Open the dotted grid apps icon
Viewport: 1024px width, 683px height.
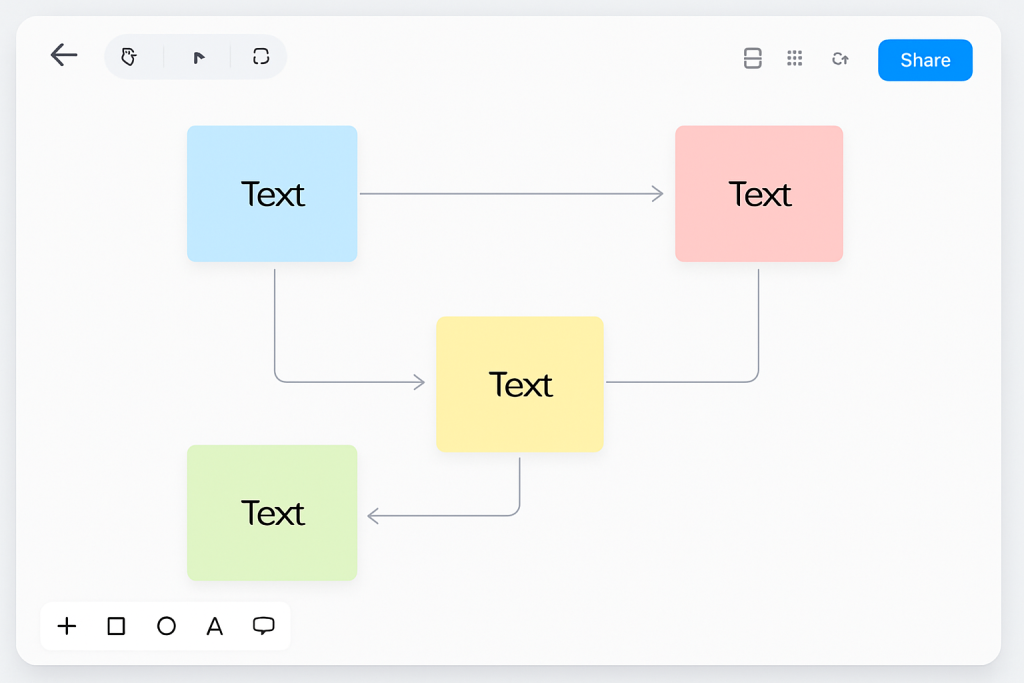click(794, 59)
